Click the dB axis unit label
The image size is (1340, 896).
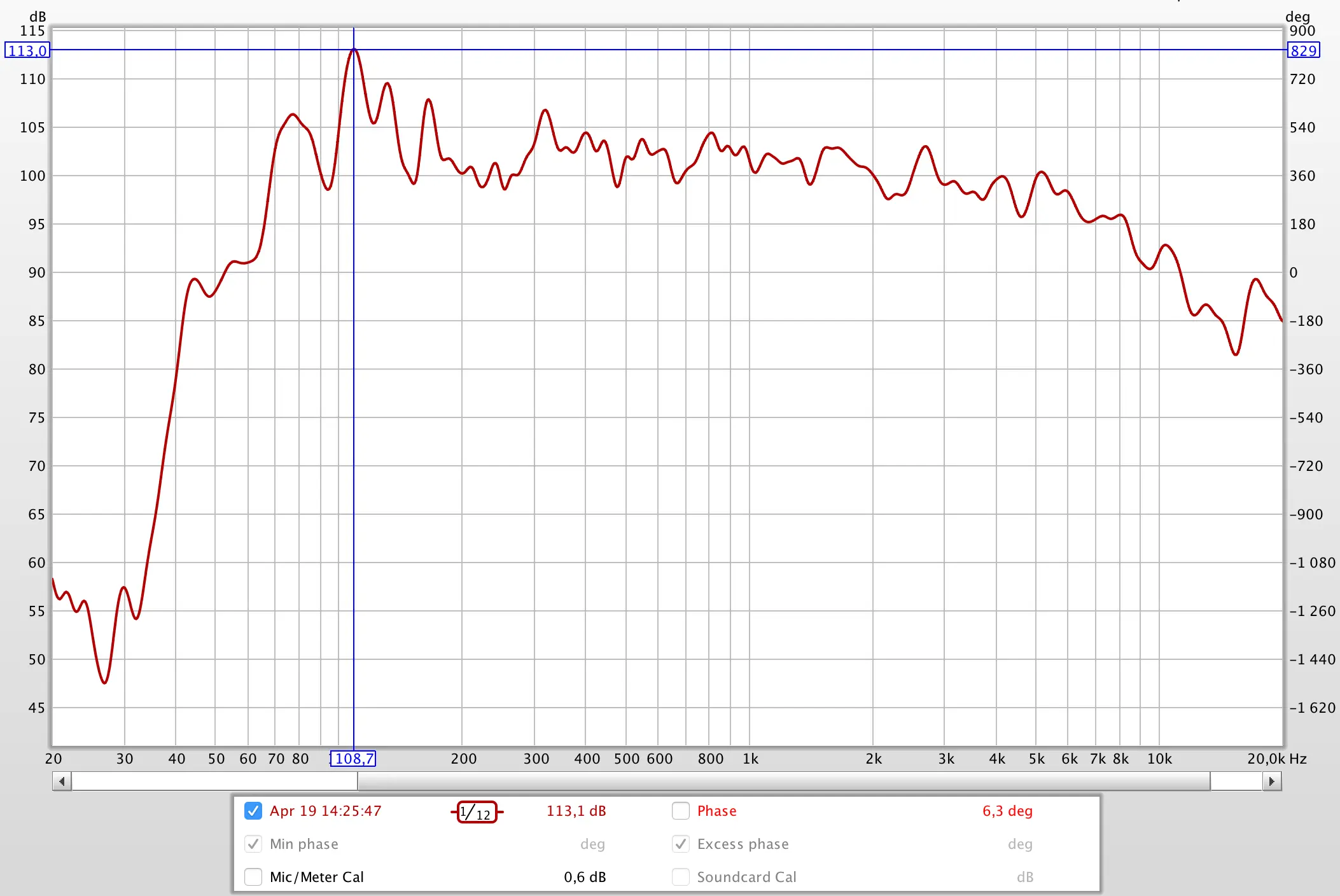[38, 16]
